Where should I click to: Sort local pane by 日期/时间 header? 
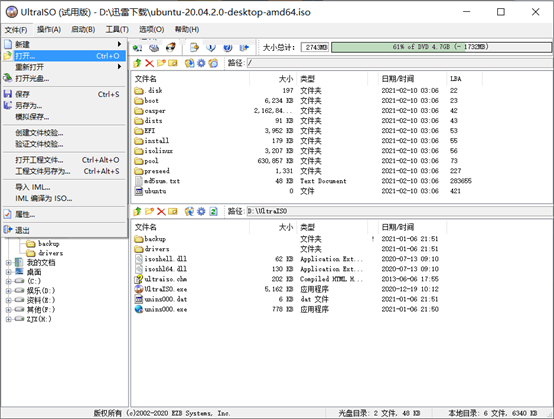click(x=412, y=227)
